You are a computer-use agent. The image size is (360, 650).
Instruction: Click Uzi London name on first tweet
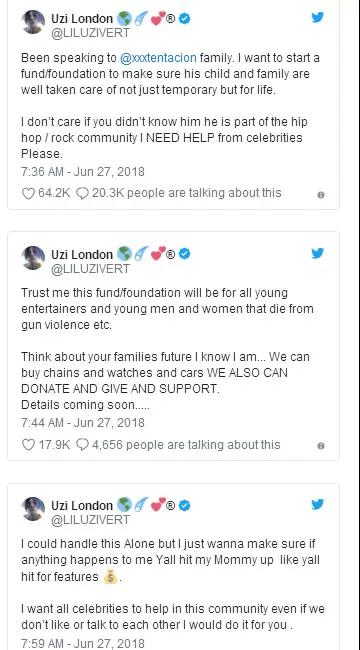coord(82,19)
